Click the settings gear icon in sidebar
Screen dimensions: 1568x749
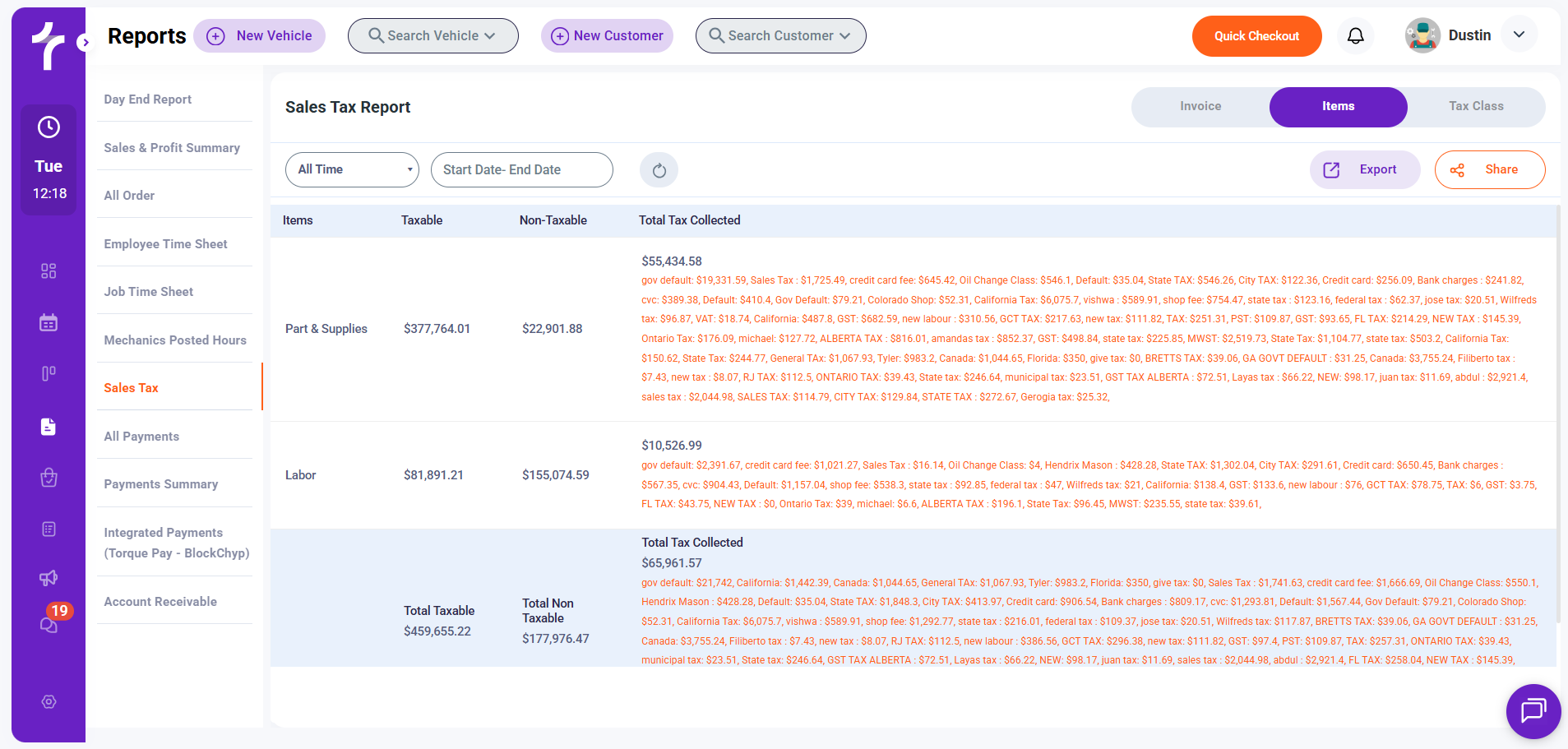[x=49, y=702]
